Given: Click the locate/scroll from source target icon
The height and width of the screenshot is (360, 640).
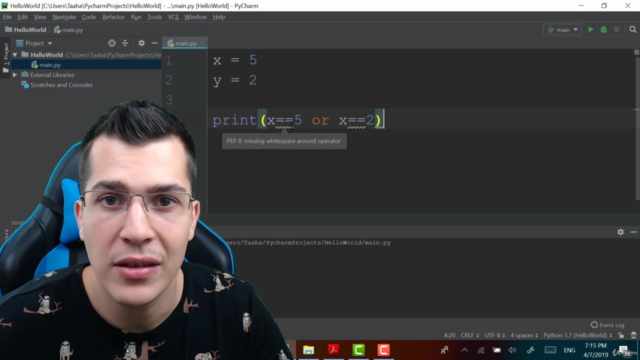Looking at the screenshot, I should point(112,43).
